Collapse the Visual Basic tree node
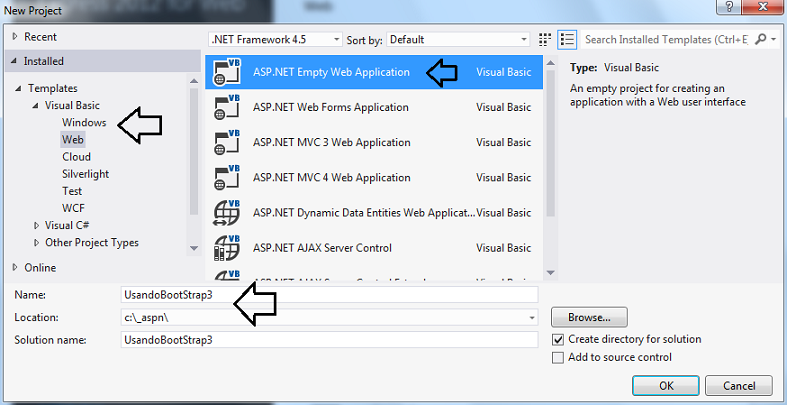 click(36, 106)
